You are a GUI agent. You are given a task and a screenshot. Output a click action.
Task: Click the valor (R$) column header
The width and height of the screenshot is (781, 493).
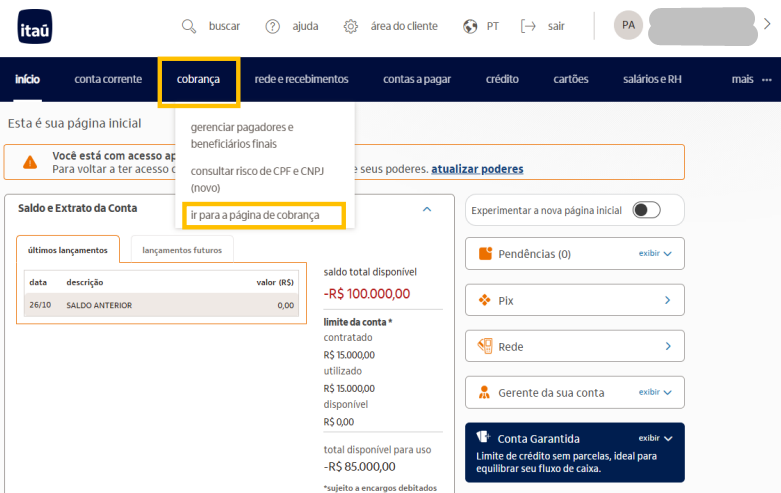click(275, 282)
